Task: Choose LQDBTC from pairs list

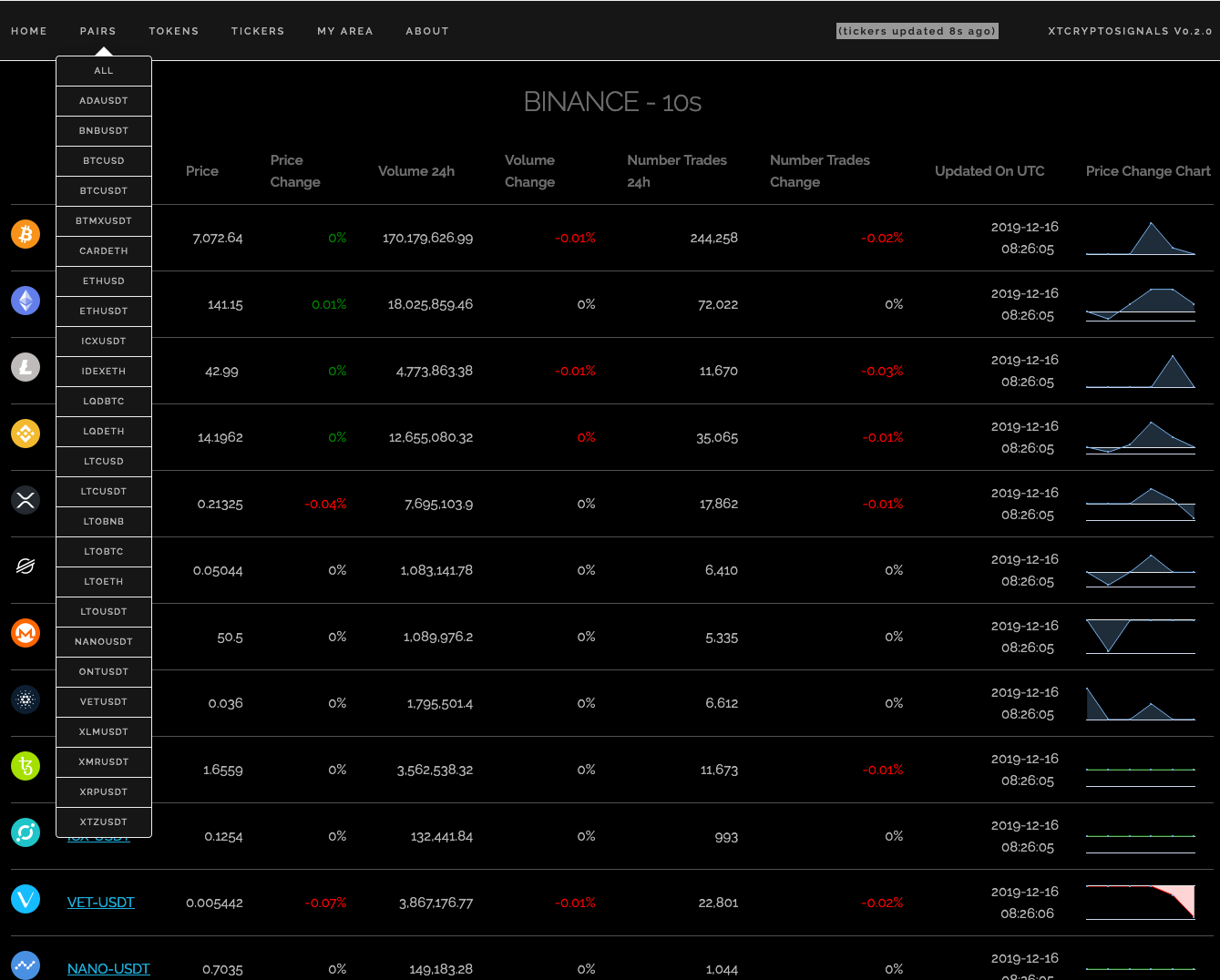Action: (x=104, y=402)
